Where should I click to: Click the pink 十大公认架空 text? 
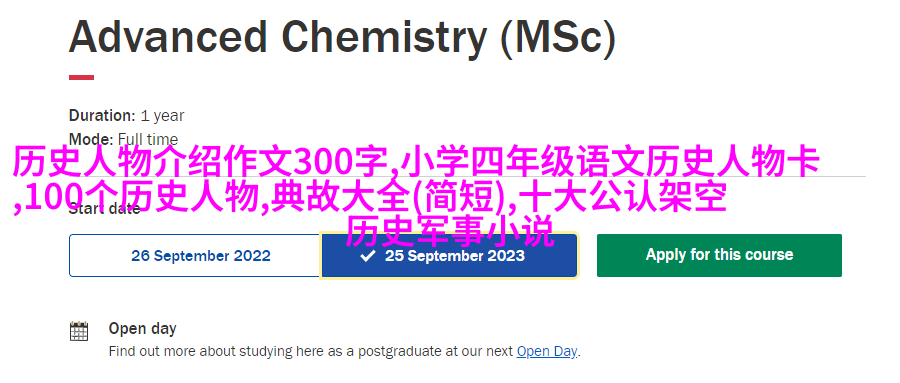coord(624,198)
